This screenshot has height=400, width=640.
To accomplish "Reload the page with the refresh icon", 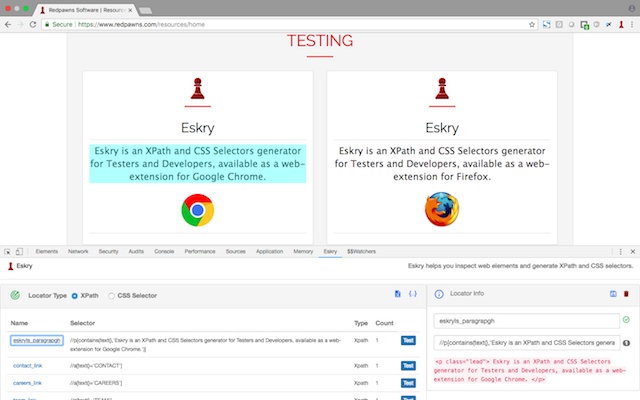I will (x=33, y=24).
